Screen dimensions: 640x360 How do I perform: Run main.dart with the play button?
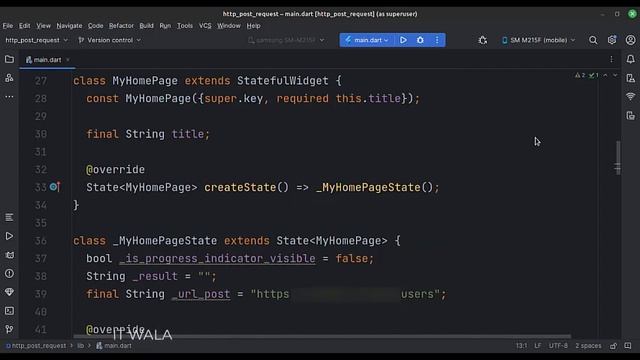[x=403, y=40]
